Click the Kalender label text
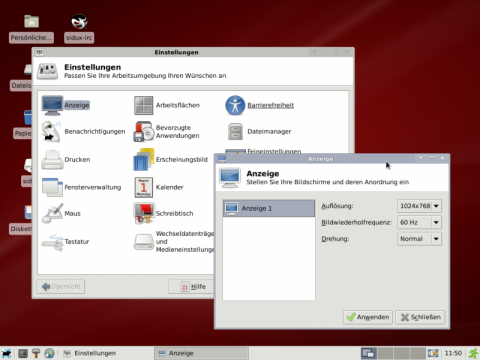 170,187
